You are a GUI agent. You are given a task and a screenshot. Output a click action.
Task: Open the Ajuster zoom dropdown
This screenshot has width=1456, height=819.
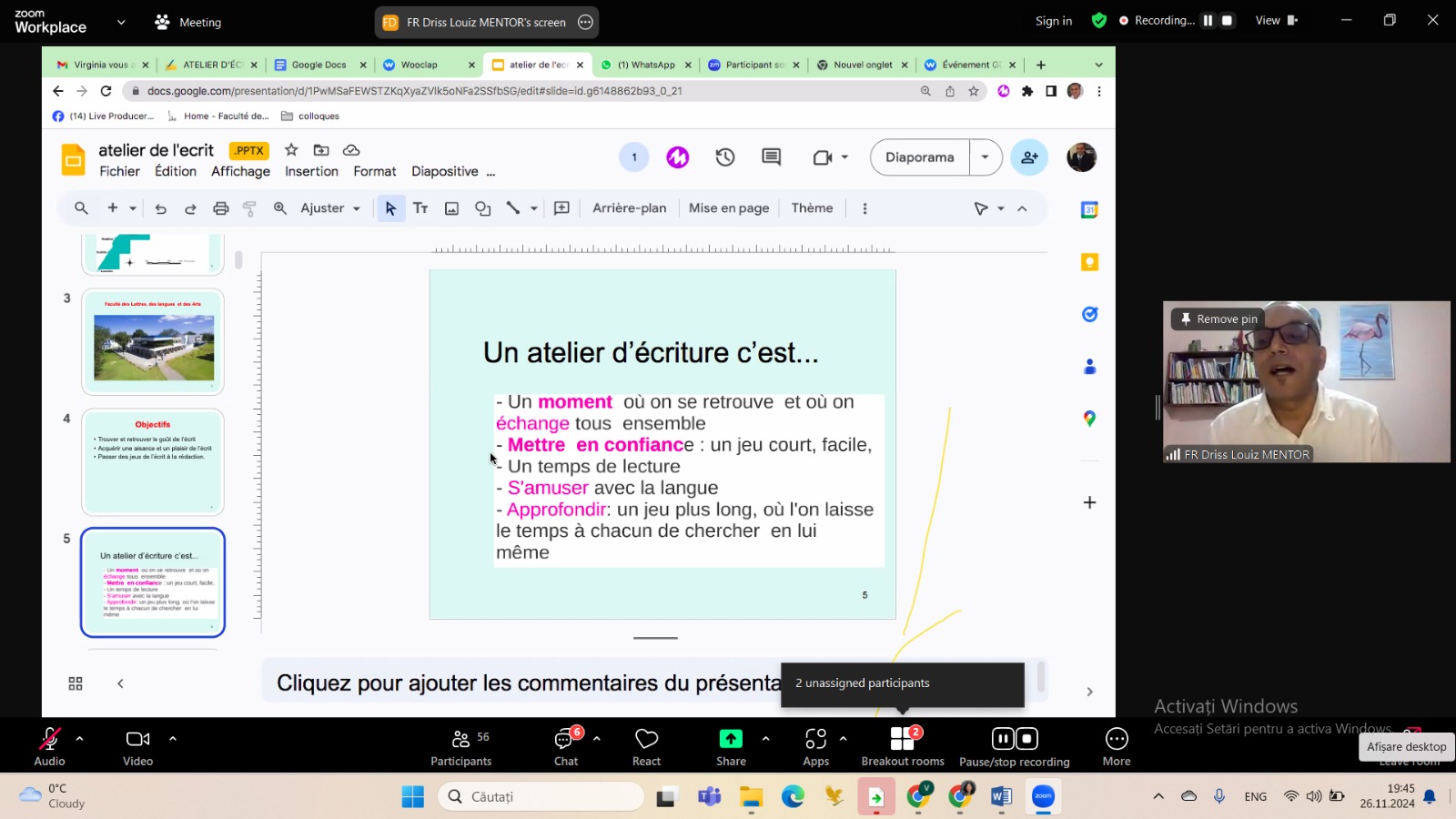(330, 208)
